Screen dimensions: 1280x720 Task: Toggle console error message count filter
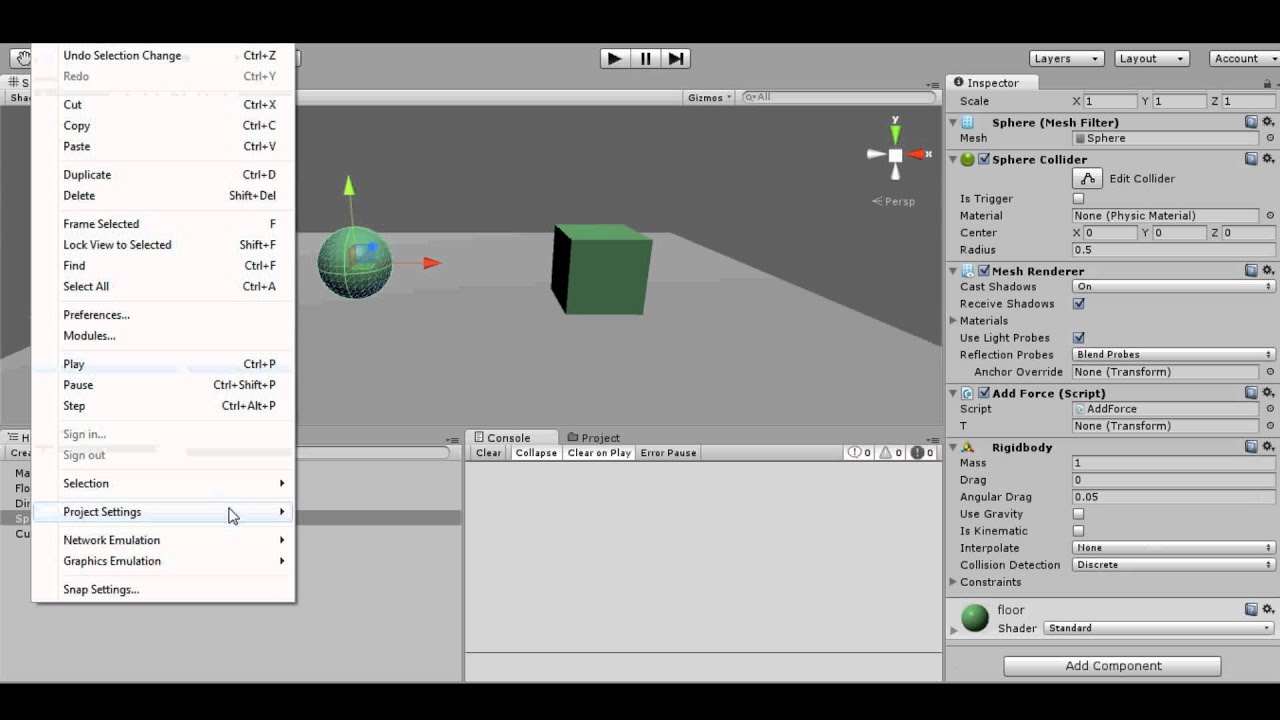click(x=922, y=453)
